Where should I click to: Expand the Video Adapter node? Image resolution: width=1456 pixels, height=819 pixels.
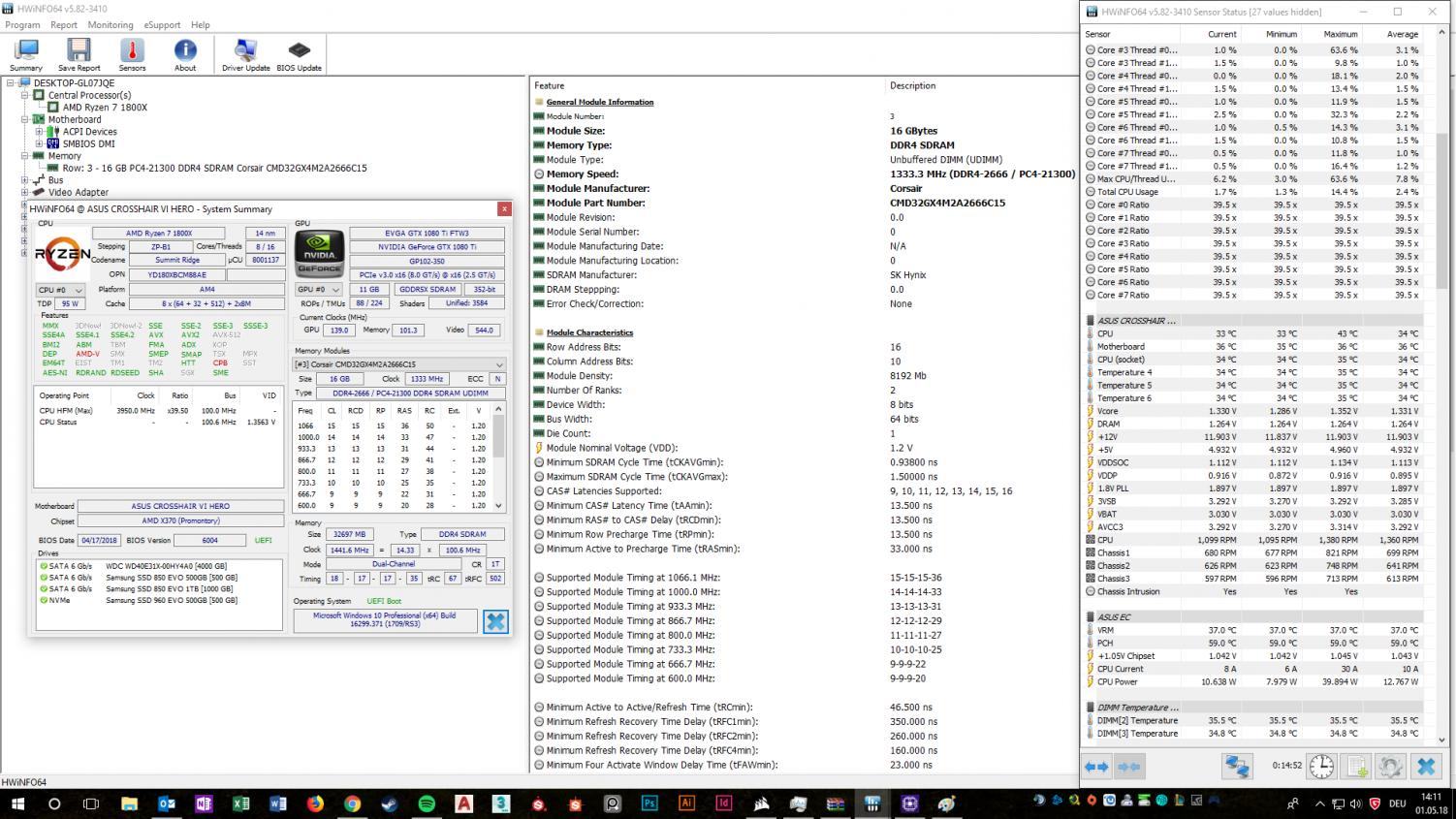pyautogui.click(x=25, y=192)
